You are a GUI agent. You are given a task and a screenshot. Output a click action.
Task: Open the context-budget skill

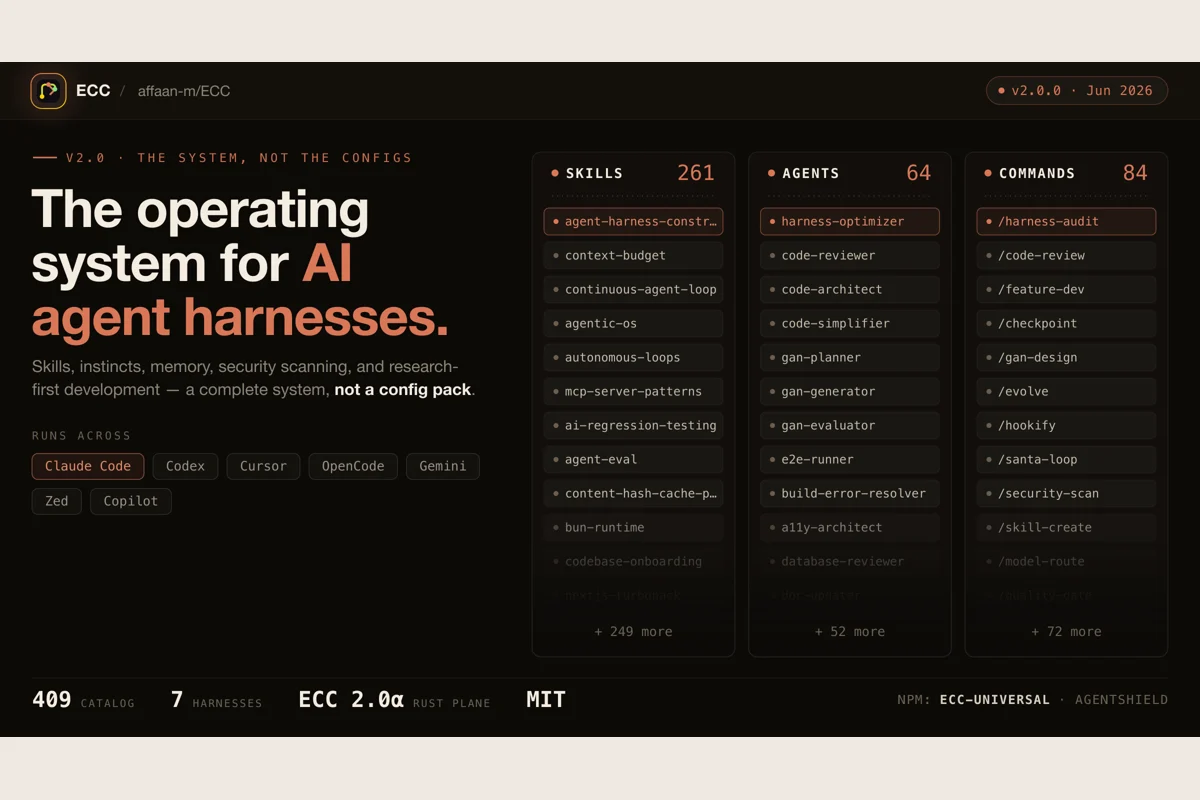[x=633, y=255]
